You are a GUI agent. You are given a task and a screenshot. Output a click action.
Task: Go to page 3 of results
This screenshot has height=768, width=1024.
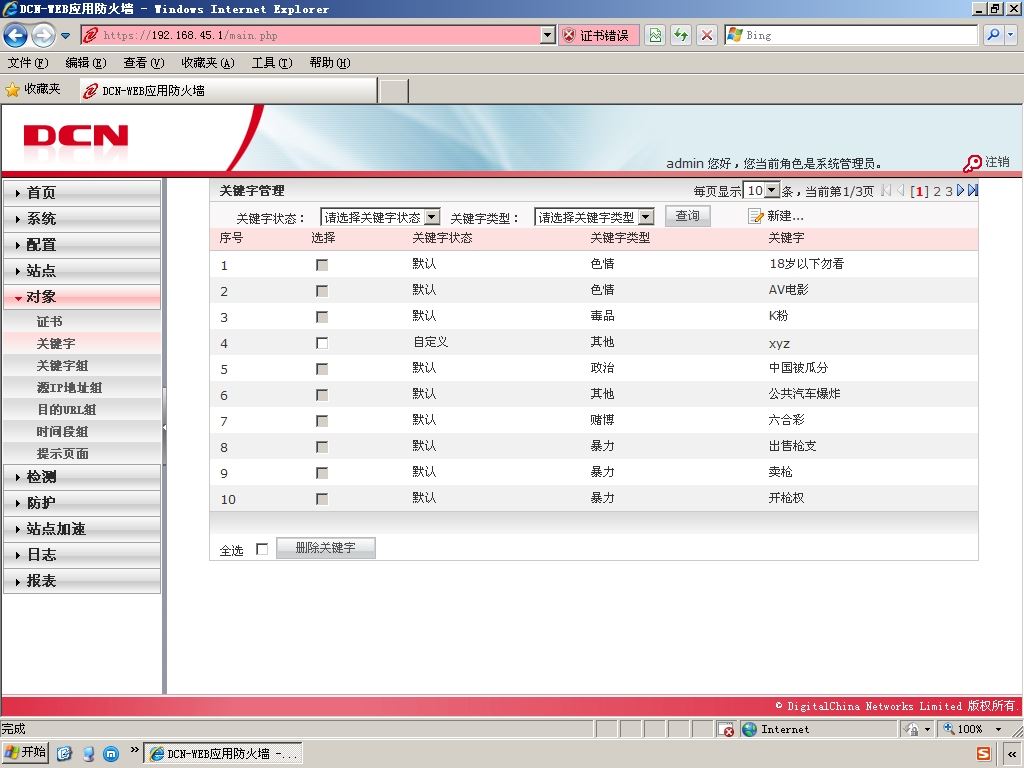click(949, 191)
